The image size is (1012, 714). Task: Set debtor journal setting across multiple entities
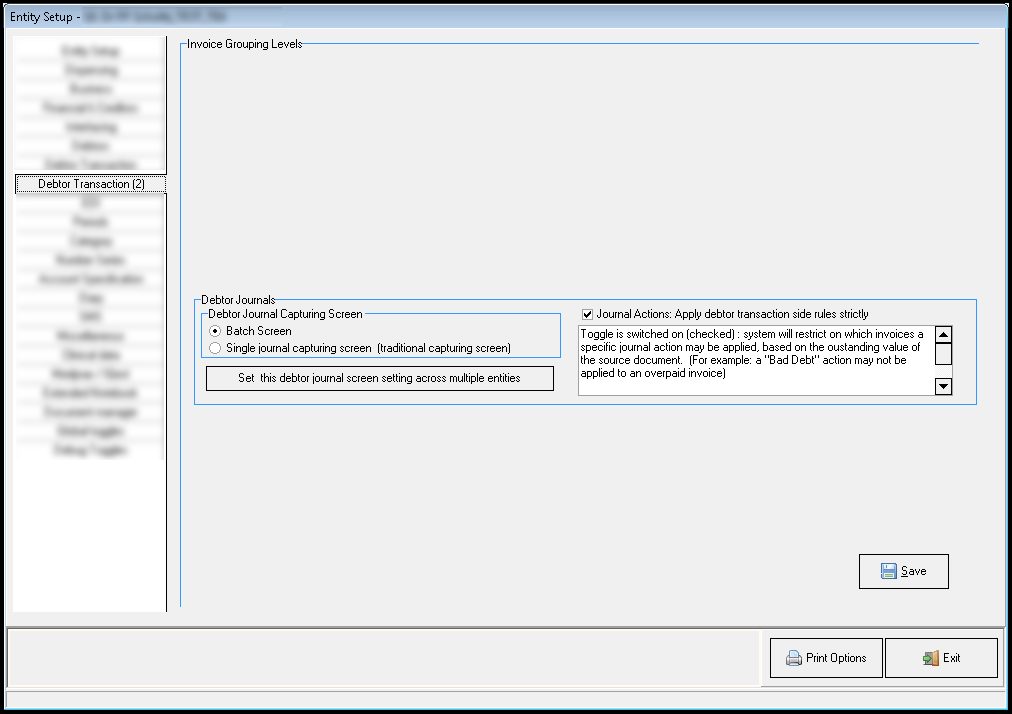pos(379,378)
